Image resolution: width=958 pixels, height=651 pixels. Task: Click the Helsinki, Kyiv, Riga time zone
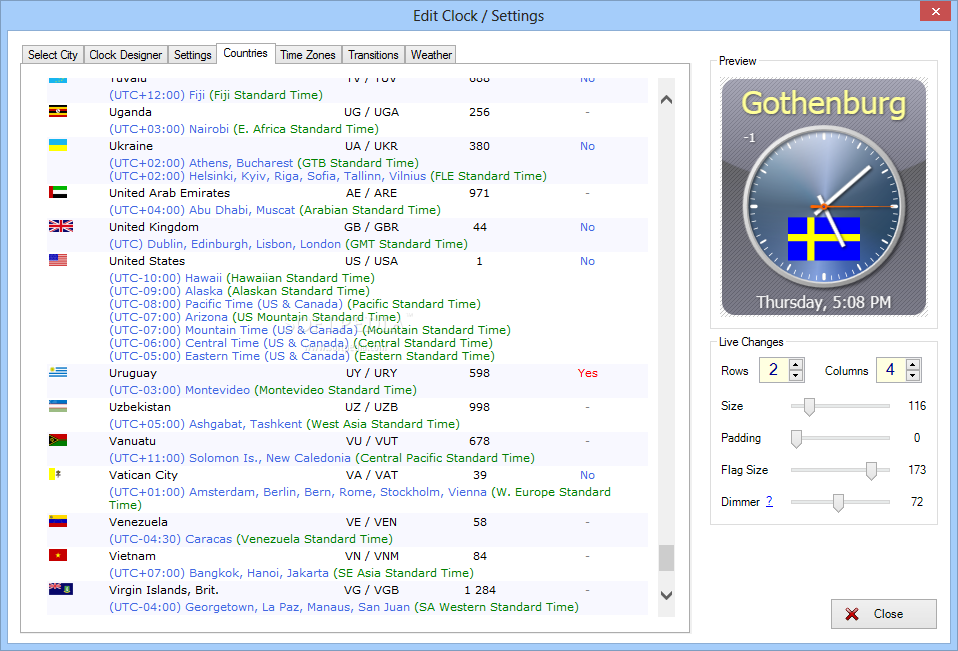pos(328,176)
